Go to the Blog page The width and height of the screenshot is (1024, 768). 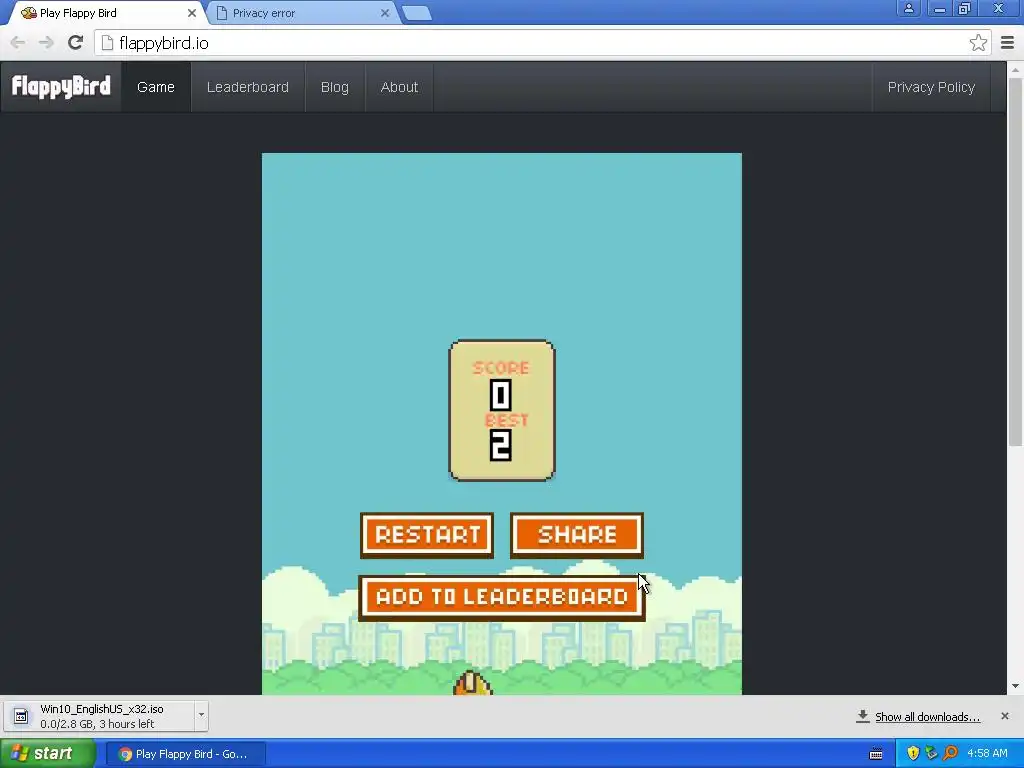pos(334,87)
